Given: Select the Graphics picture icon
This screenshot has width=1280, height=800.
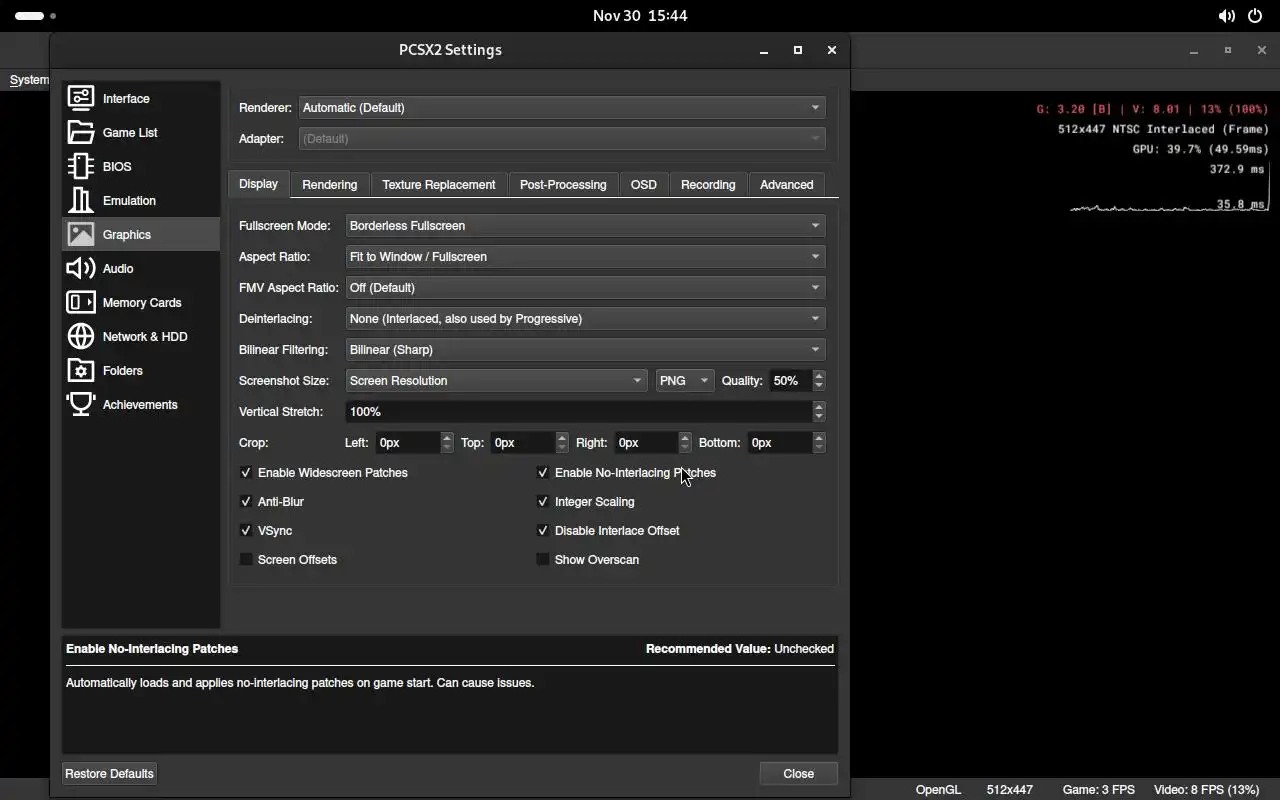Looking at the screenshot, I should tap(81, 234).
